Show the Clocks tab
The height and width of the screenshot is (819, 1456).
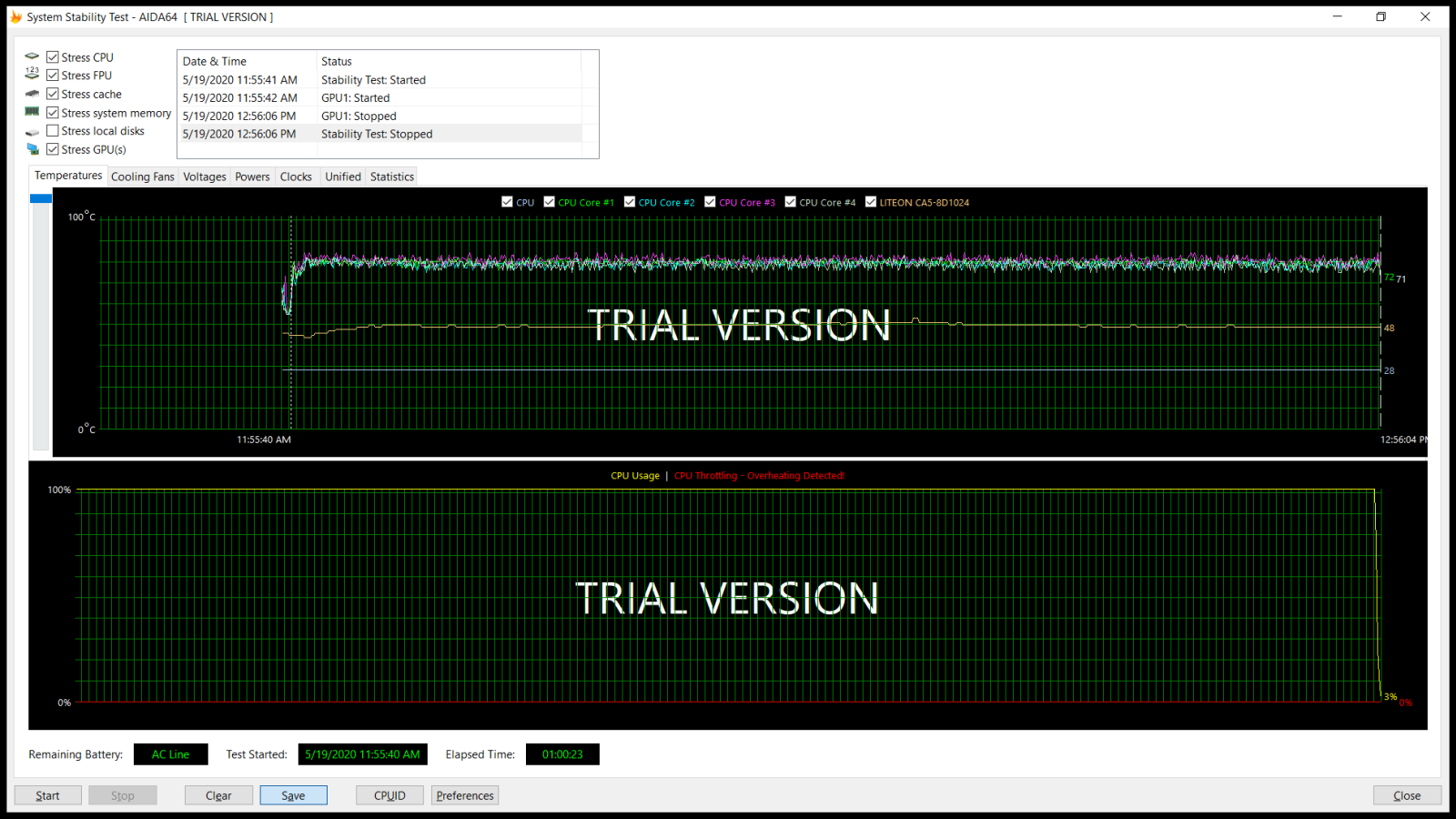point(296,177)
